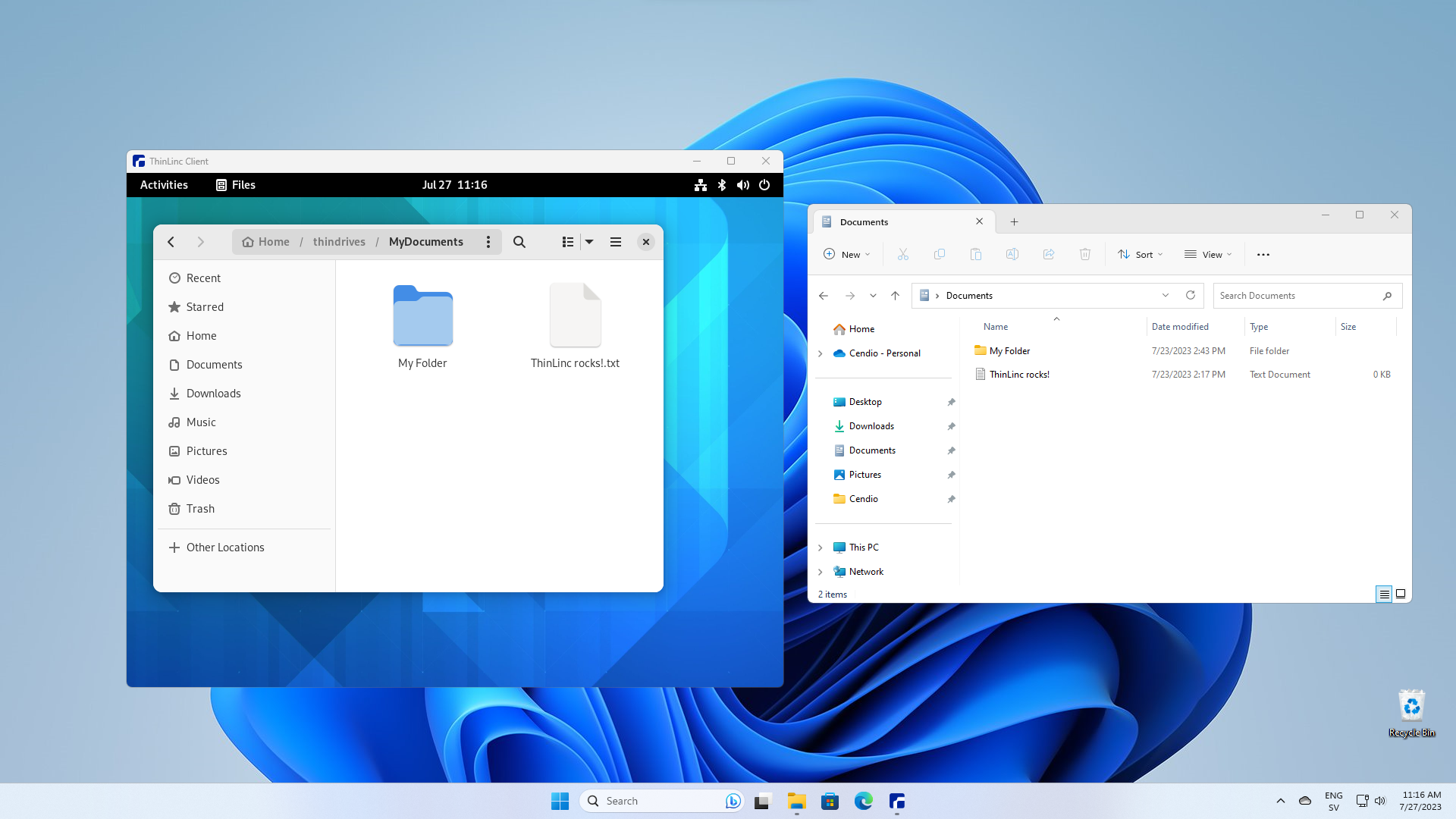Click the Copy icon in Explorer toolbar
Image resolution: width=1456 pixels, height=819 pixels.
click(x=939, y=254)
